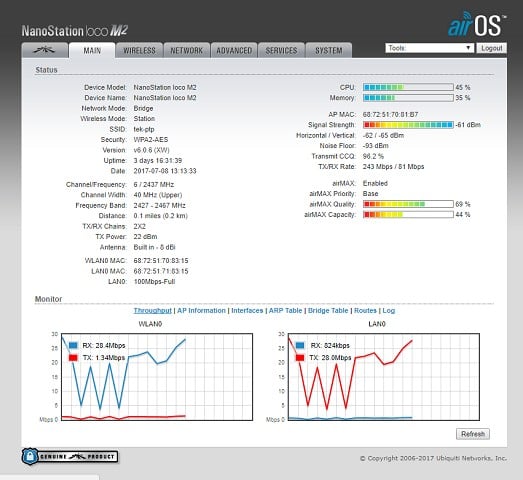Click the airMAX Quality bar
The image size is (523, 480).
pyautogui.click(x=408, y=204)
